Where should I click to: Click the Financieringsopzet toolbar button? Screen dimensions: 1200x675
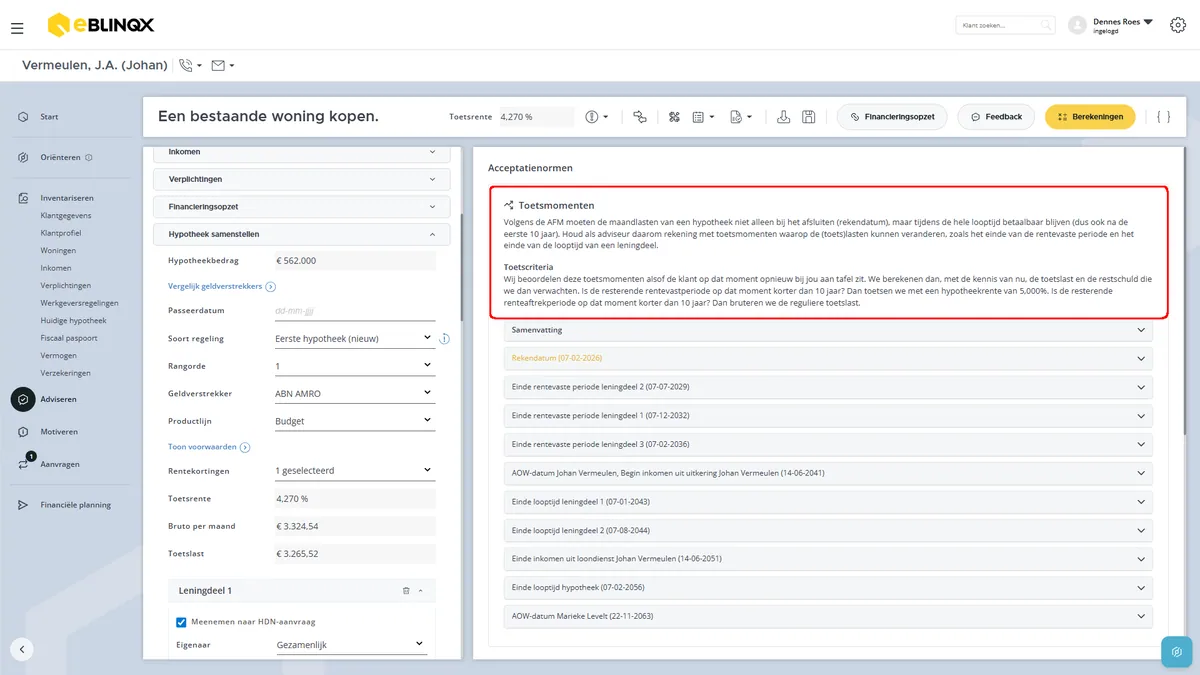click(892, 117)
